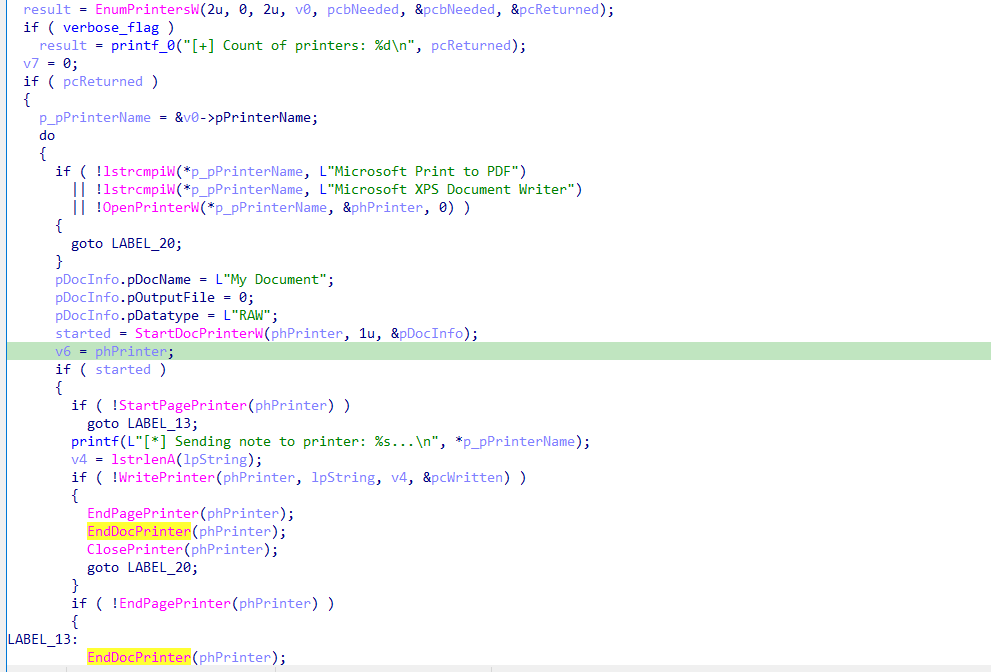Click the v6 variable on highlighted line
The width and height of the screenshot is (991, 672).
pyautogui.click(x=63, y=351)
